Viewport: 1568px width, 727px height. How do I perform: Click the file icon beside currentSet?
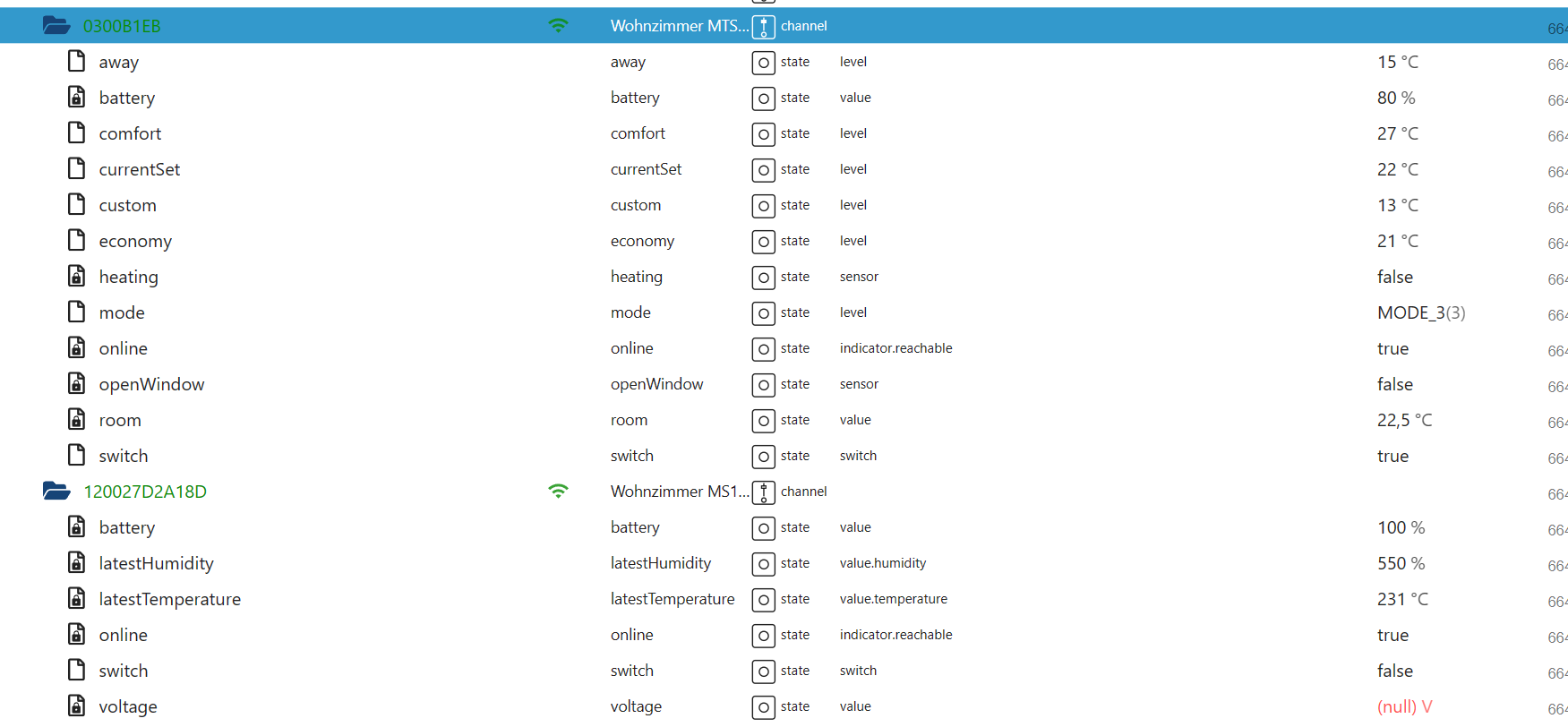77,169
